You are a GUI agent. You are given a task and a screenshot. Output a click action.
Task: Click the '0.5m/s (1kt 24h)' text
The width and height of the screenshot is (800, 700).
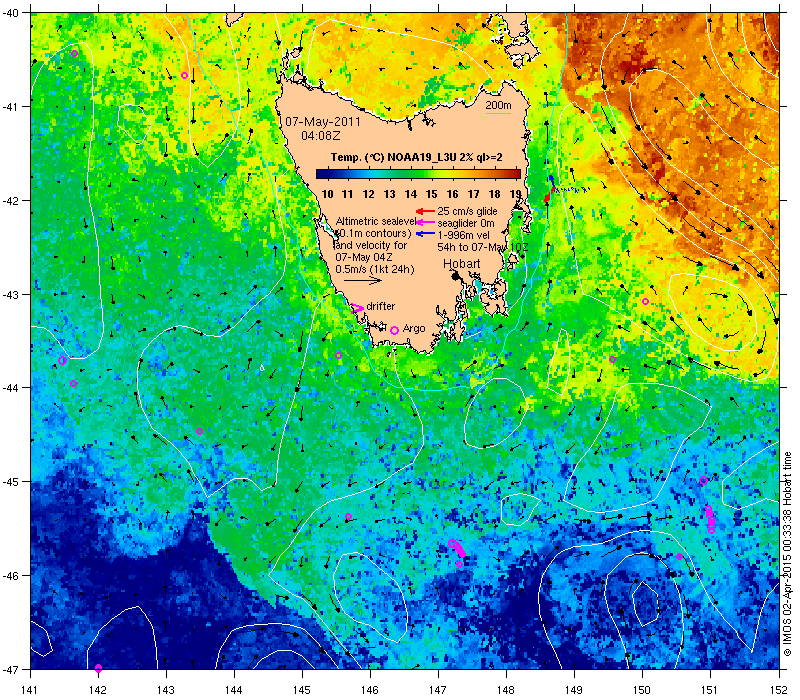374,269
